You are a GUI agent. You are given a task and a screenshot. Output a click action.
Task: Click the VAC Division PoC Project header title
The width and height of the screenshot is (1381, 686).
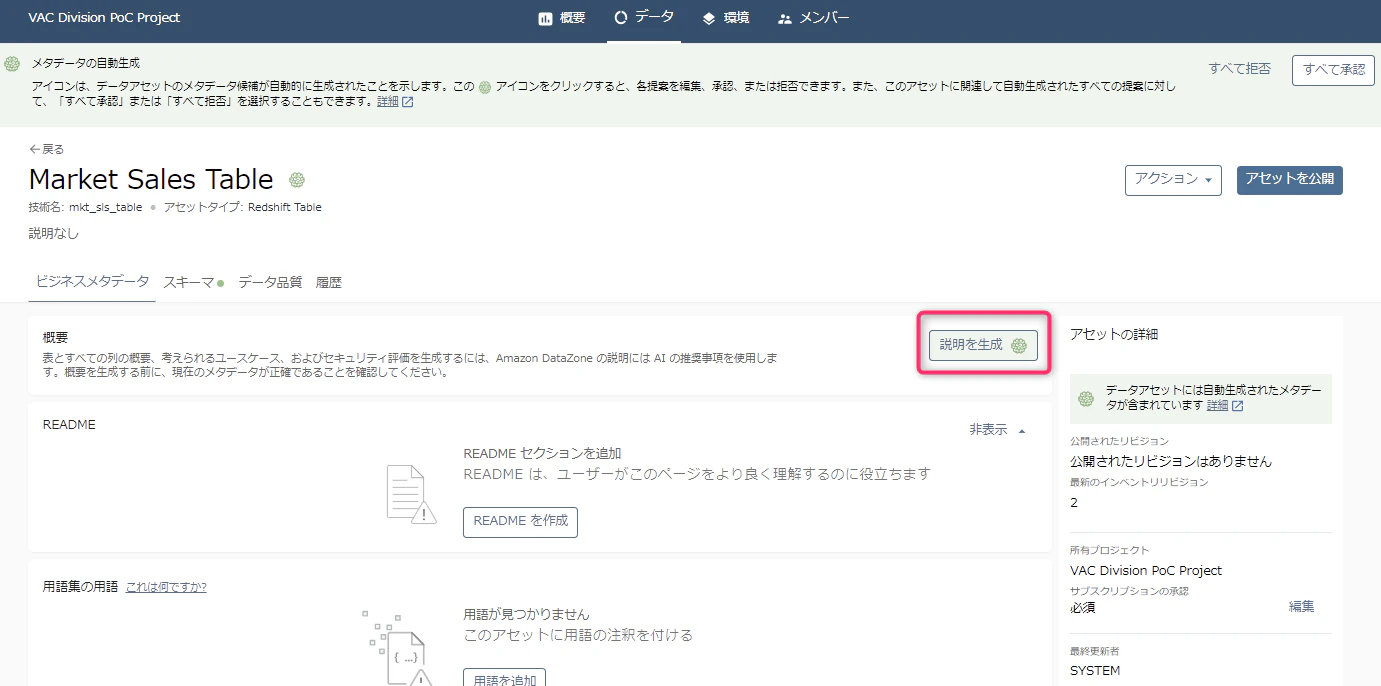click(x=104, y=18)
